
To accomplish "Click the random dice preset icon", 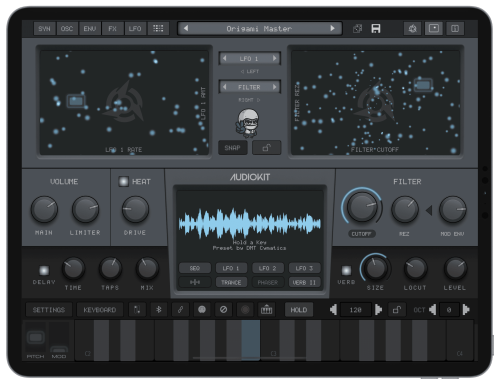I will pyautogui.click(x=357, y=29).
